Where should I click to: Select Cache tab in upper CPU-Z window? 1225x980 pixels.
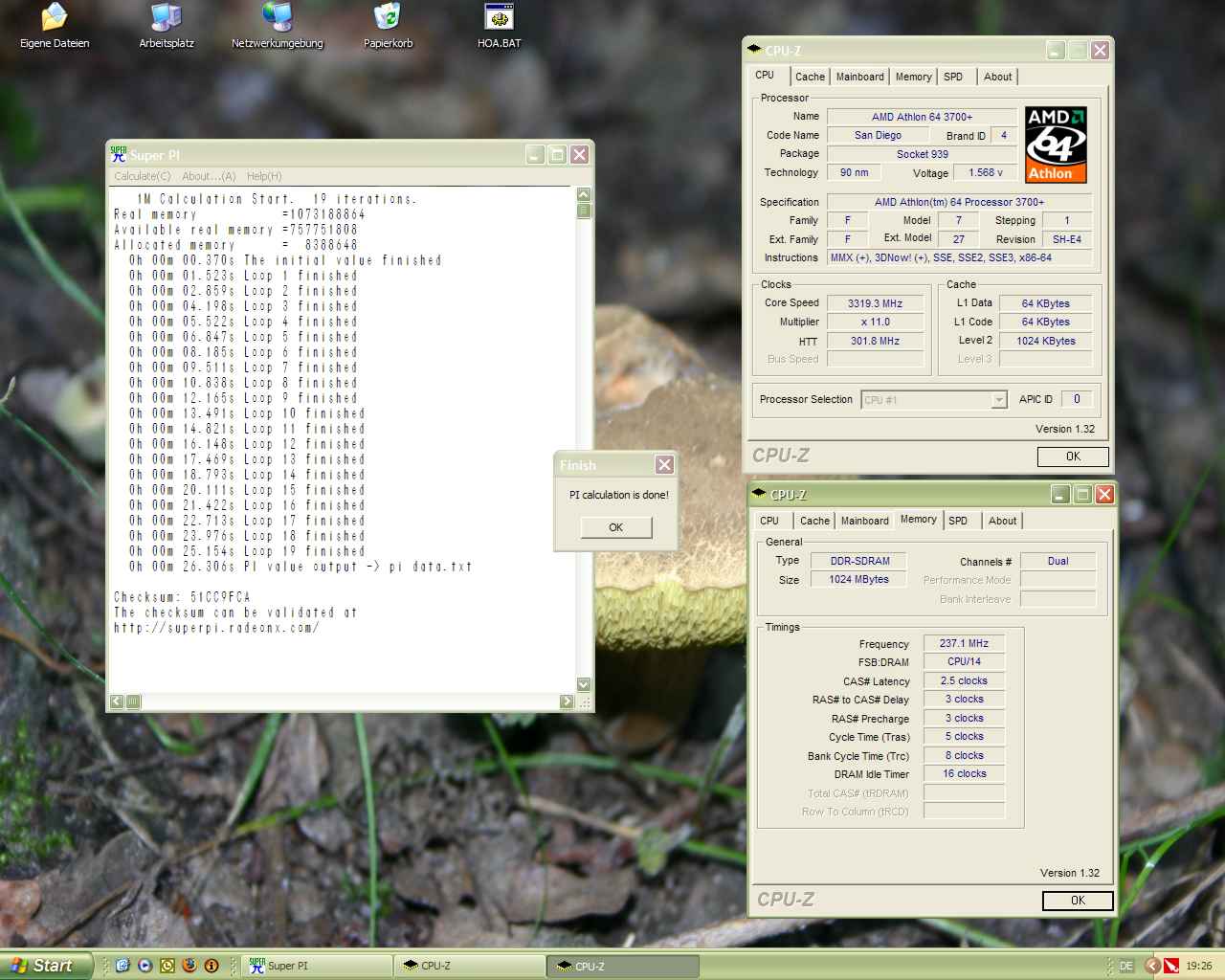(810, 77)
